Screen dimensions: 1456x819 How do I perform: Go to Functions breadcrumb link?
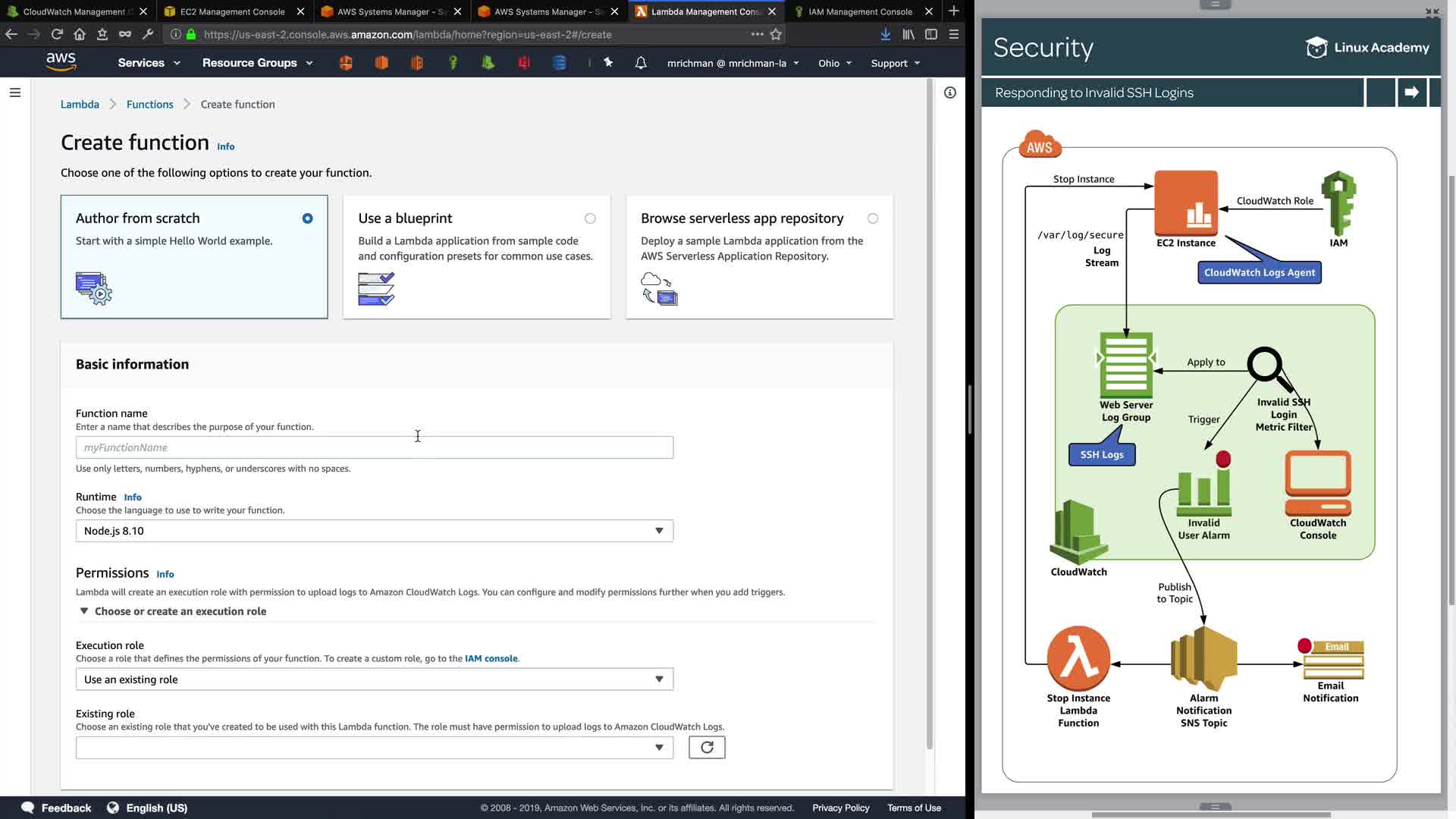(149, 105)
